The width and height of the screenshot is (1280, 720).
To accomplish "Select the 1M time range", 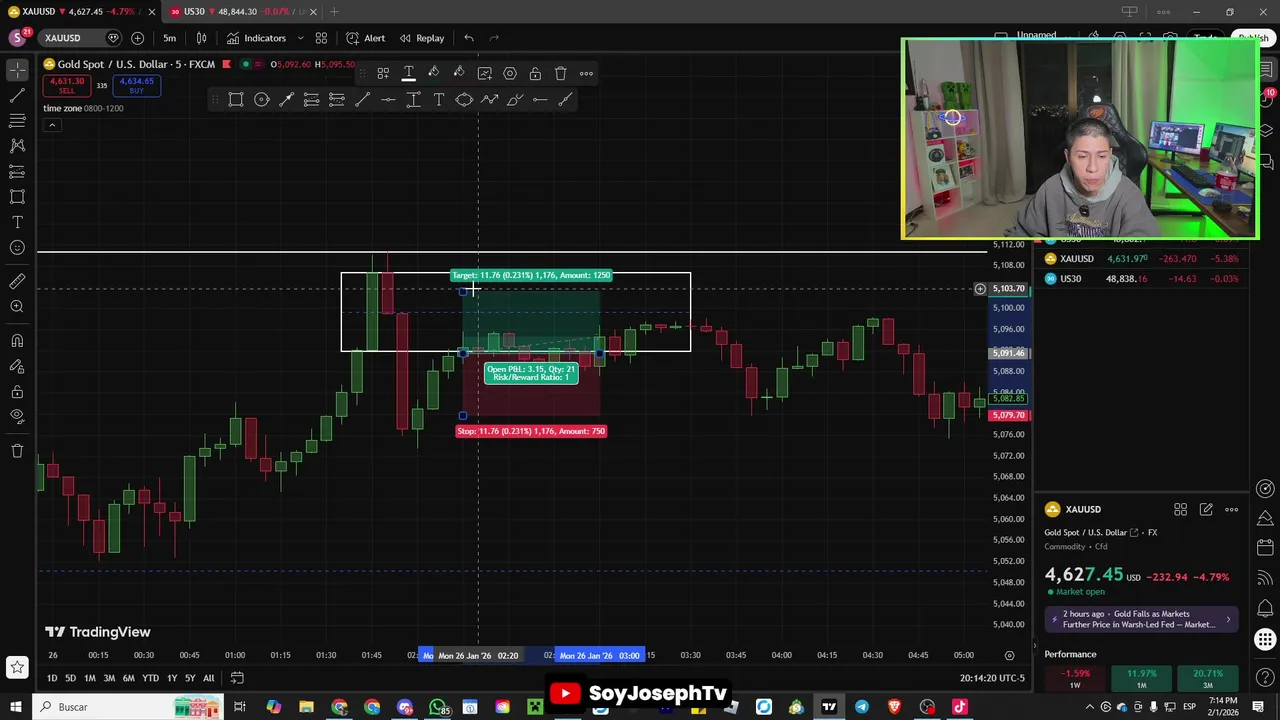I will 90,678.
